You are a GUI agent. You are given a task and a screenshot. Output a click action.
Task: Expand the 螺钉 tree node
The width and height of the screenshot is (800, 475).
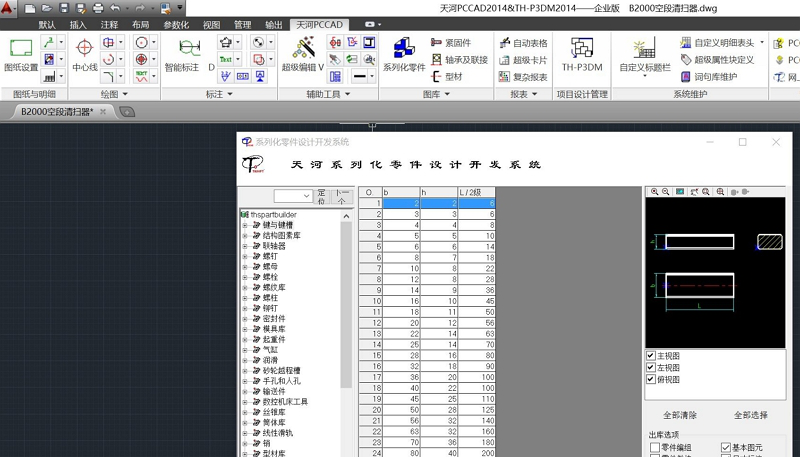pyautogui.click(x=244, y=256)
